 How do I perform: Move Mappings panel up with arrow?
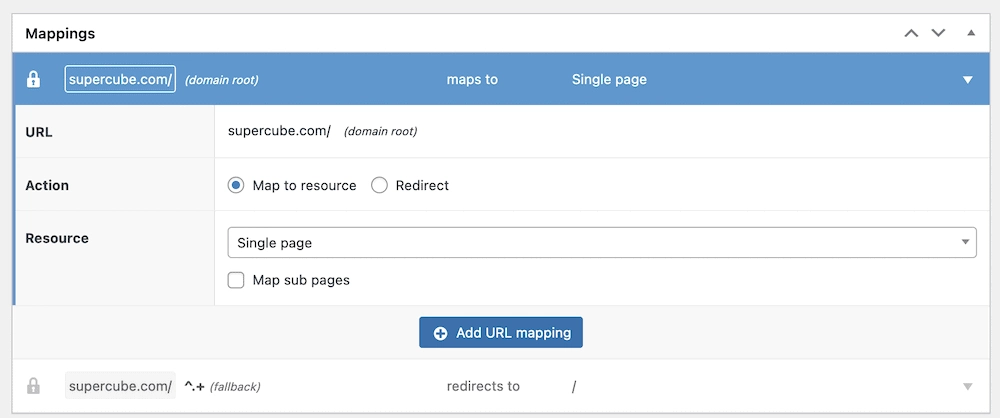[x=911, y=33]
